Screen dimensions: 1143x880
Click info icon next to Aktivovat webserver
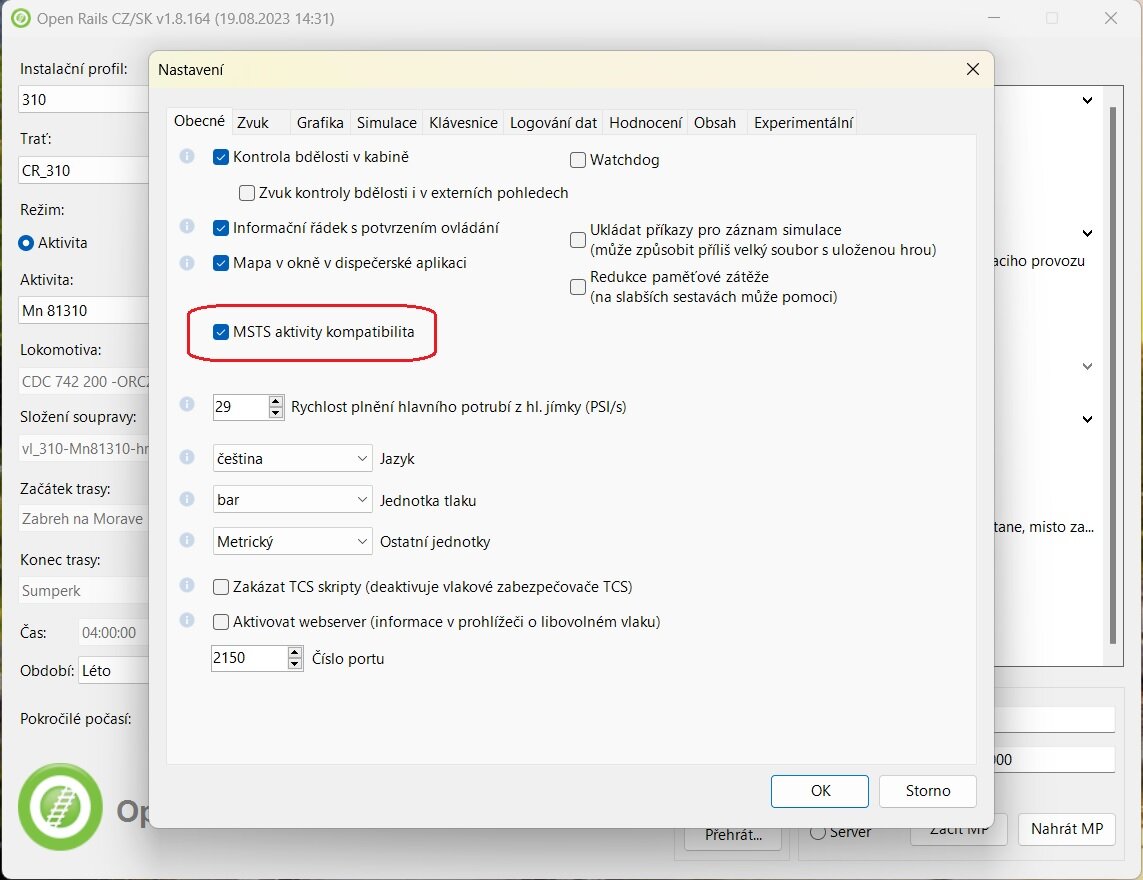(186, 620)
